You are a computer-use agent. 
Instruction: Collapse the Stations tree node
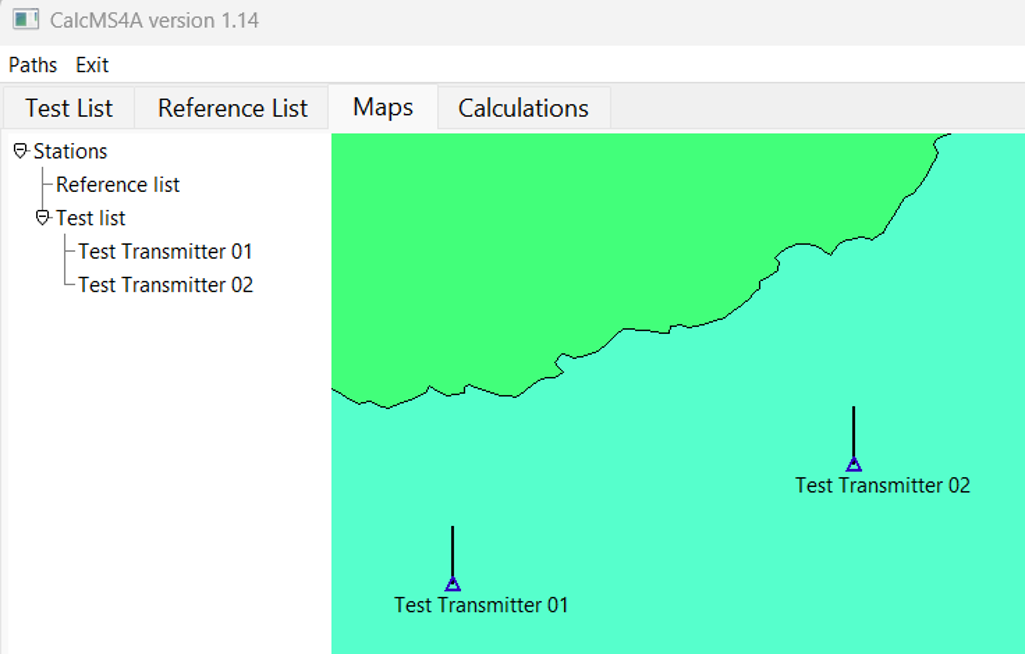tap(20, 151)
